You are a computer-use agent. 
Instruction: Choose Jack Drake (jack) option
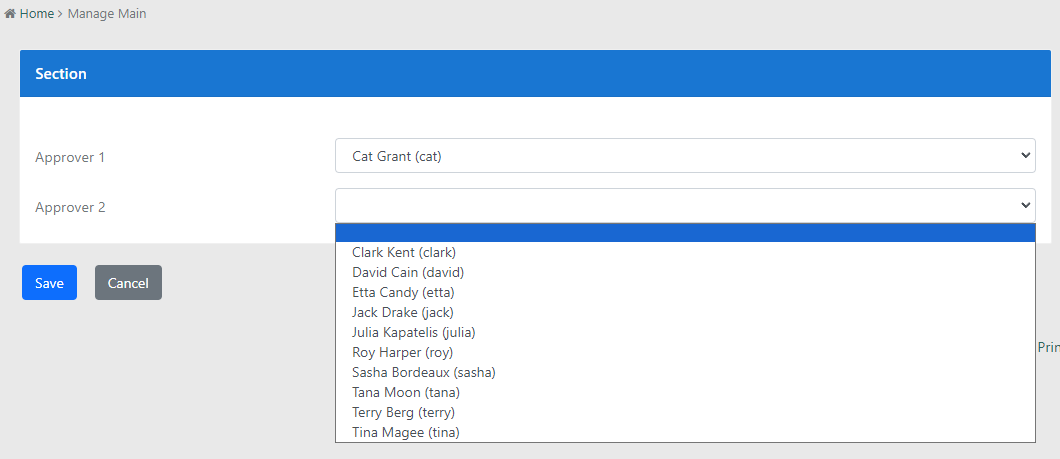pos(402,312)
